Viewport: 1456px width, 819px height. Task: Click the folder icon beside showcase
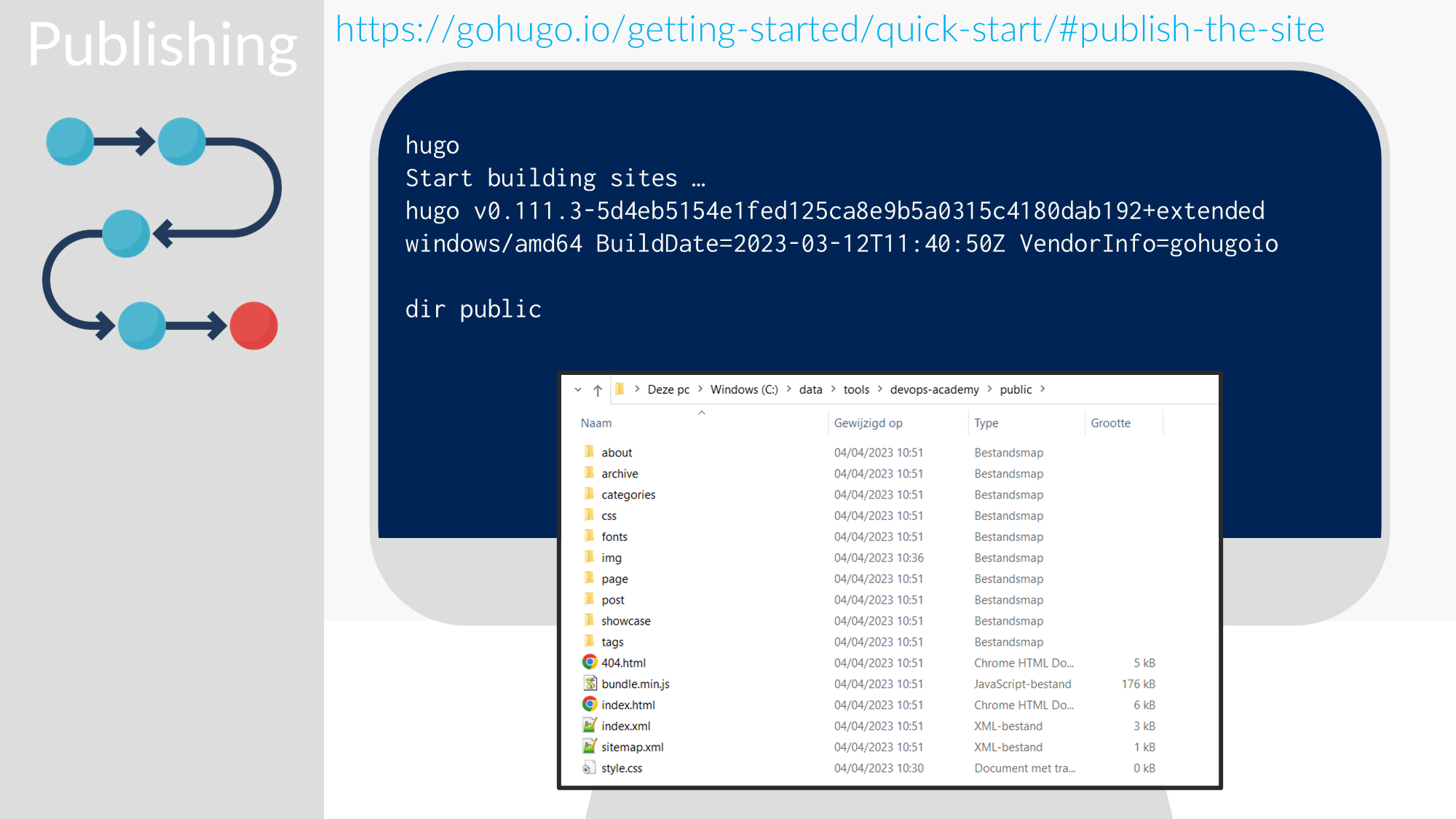tap(590, 620)
